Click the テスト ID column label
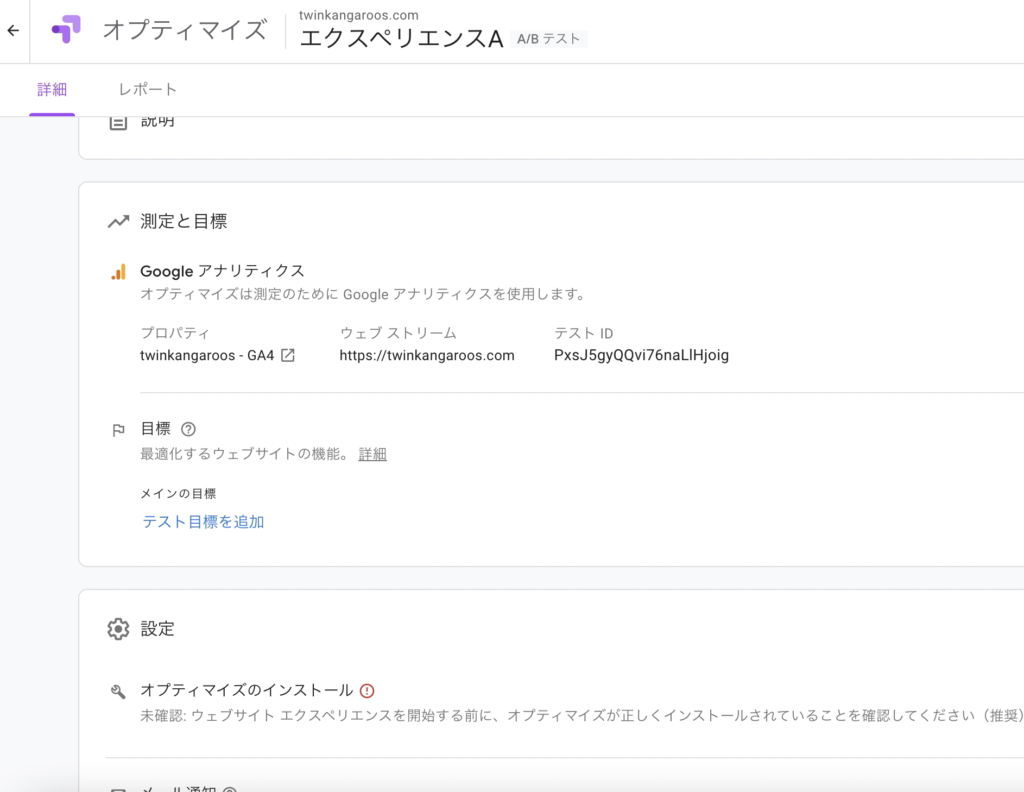Screen dimensions: 1024x792 coord(583,333)
